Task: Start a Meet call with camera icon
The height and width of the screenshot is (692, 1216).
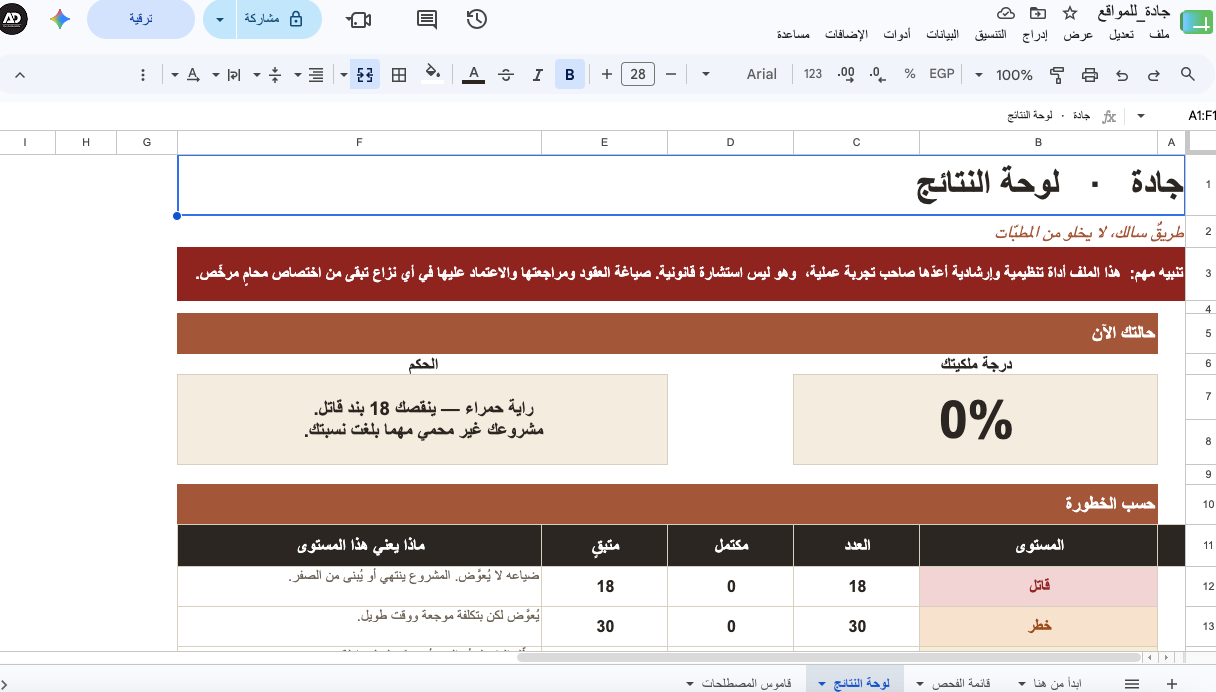Action: coord(359,19)
